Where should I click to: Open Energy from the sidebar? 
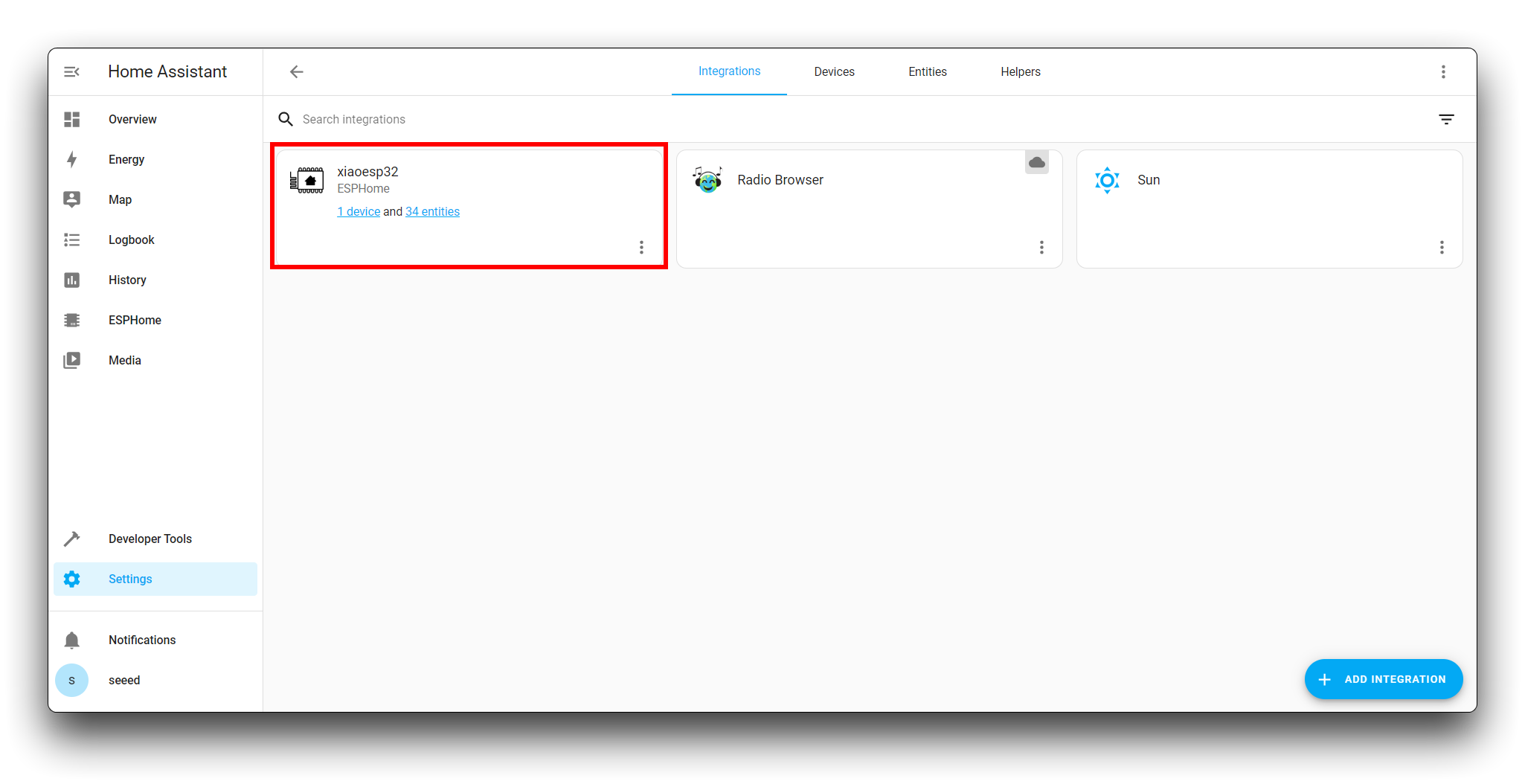[x=155, y=159]
